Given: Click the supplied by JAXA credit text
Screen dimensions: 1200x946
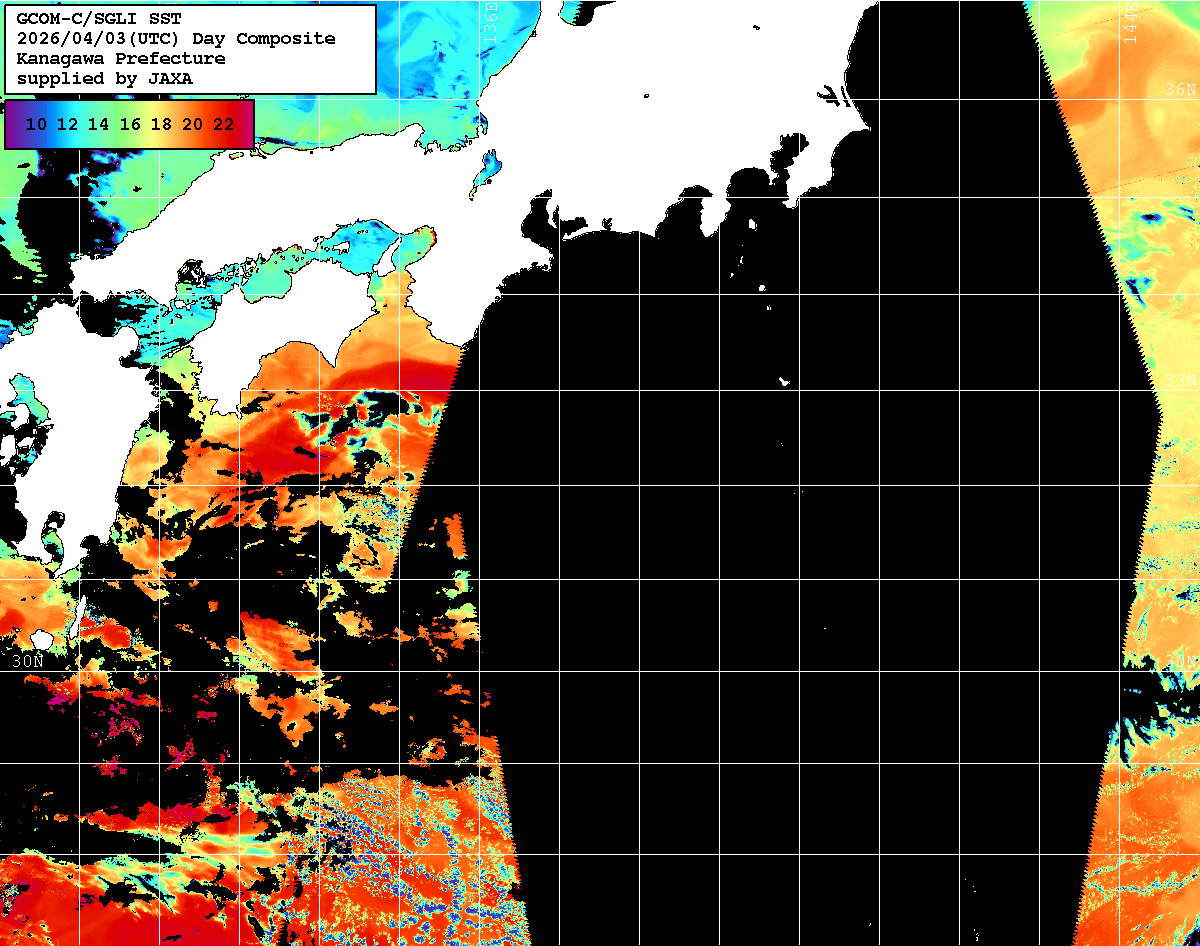Looking at the screenshot, I should coord(105,78).
